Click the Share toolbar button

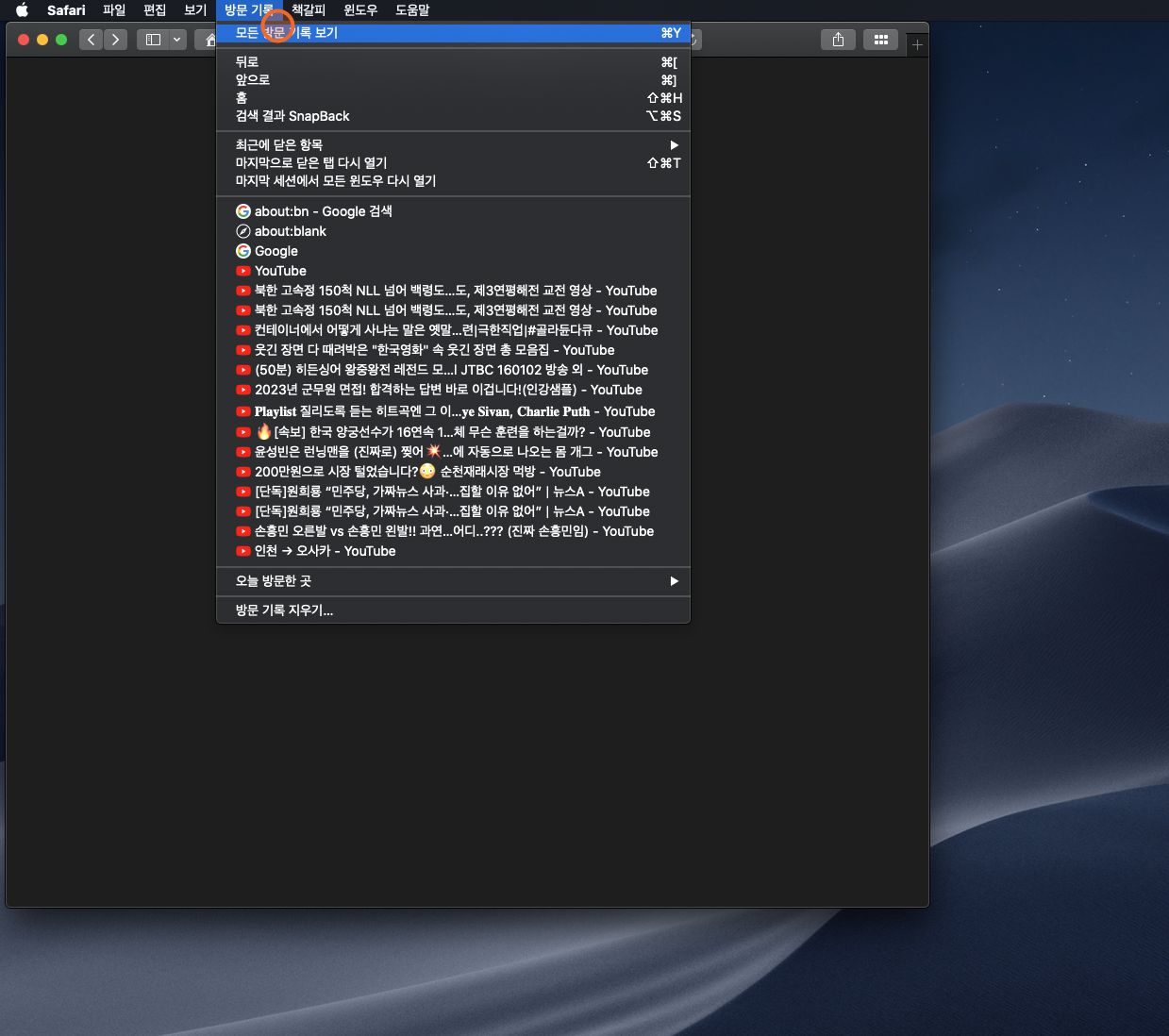coord(838,40)
